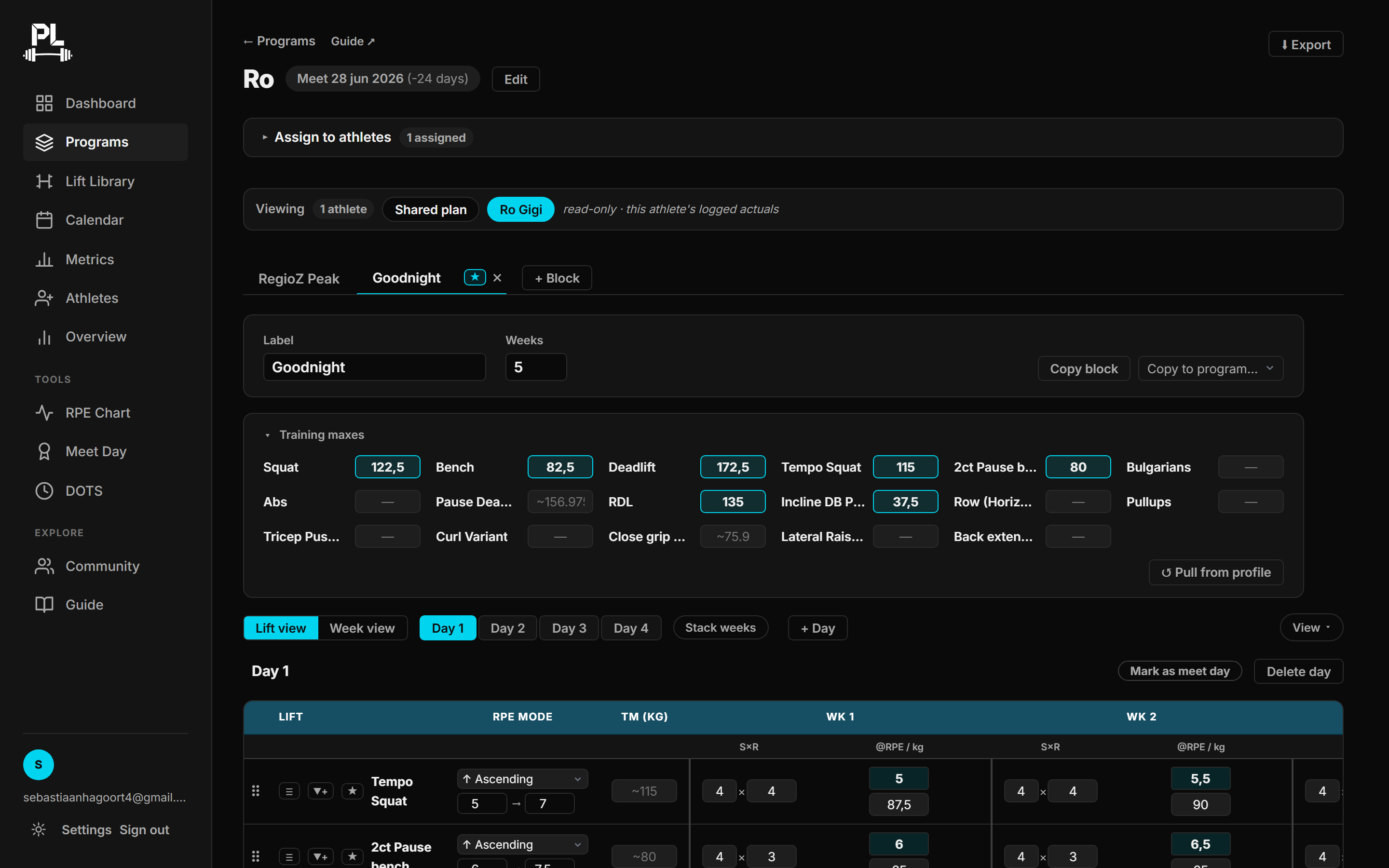The height and width of the screenshot is (868, 1389).
Task: Open the Overview page
Action: [x=105, y=337]
